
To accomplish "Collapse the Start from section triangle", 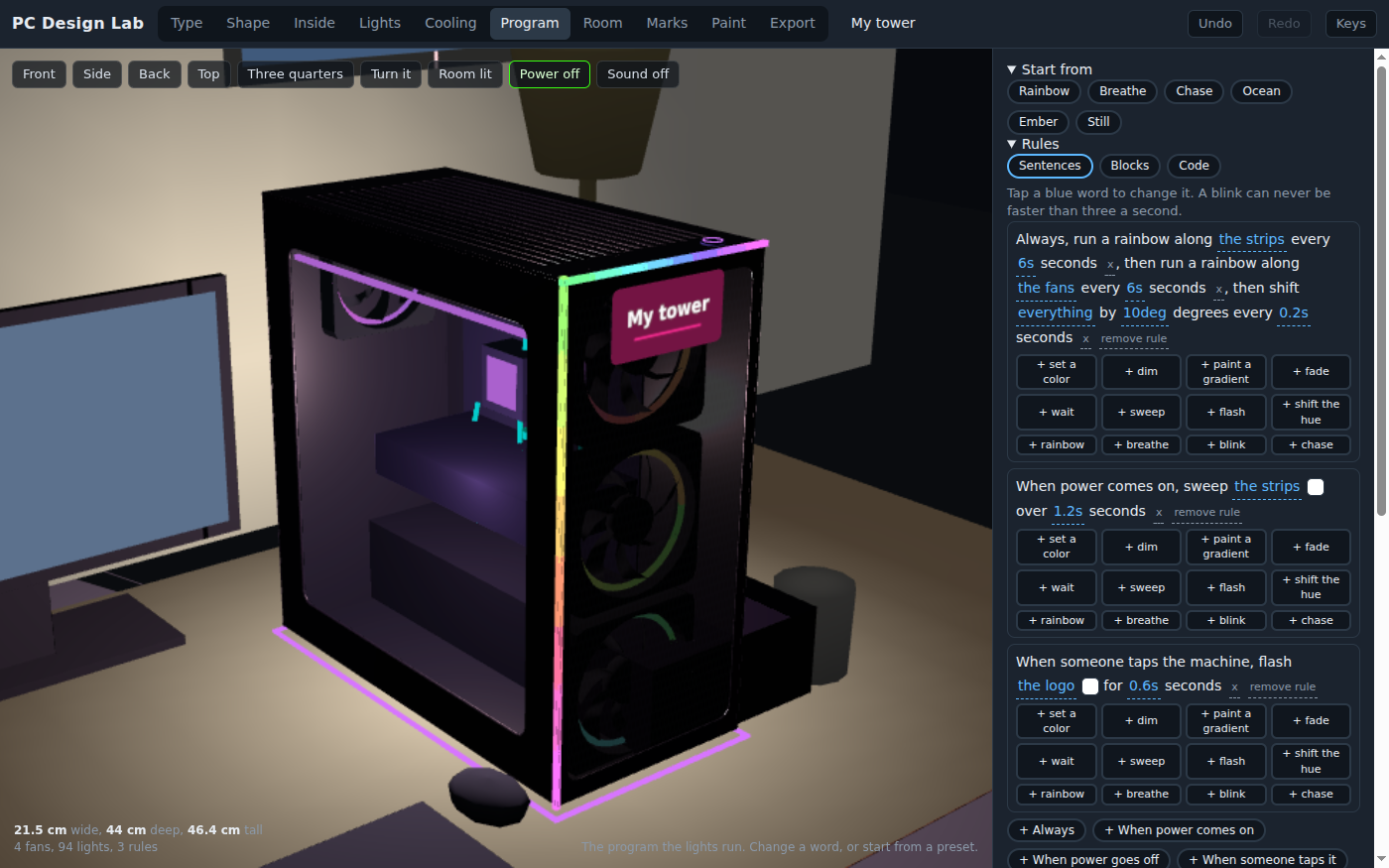I will point(1012,69).
